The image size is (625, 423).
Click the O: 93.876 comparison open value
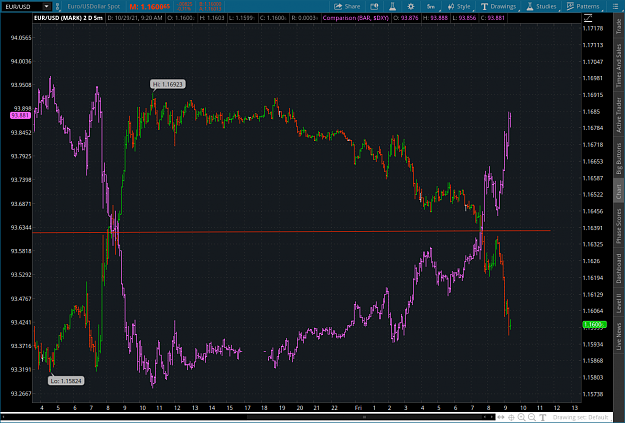[x=406, y=18]
